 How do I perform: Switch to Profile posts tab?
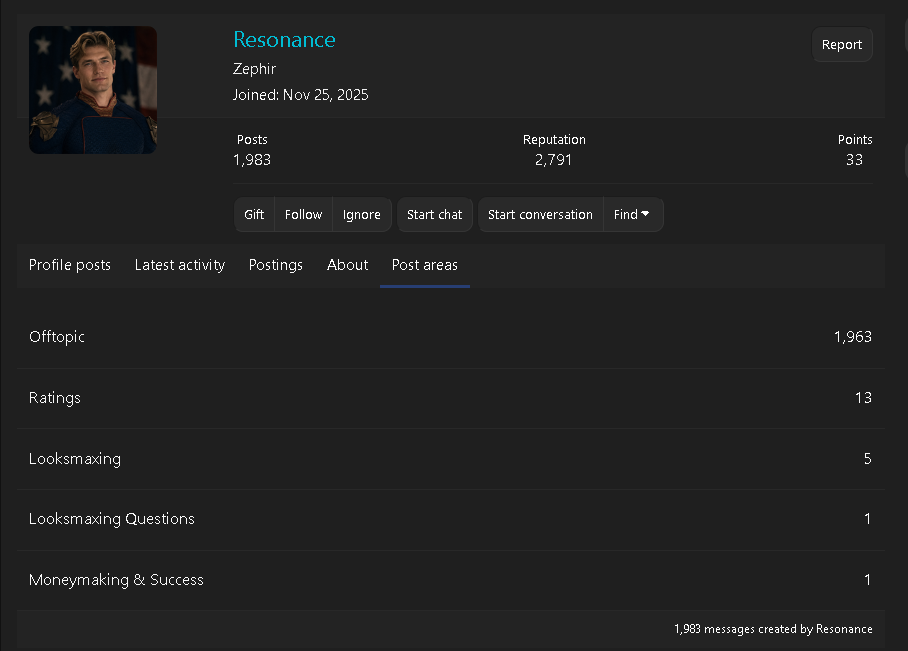point(69,265)
